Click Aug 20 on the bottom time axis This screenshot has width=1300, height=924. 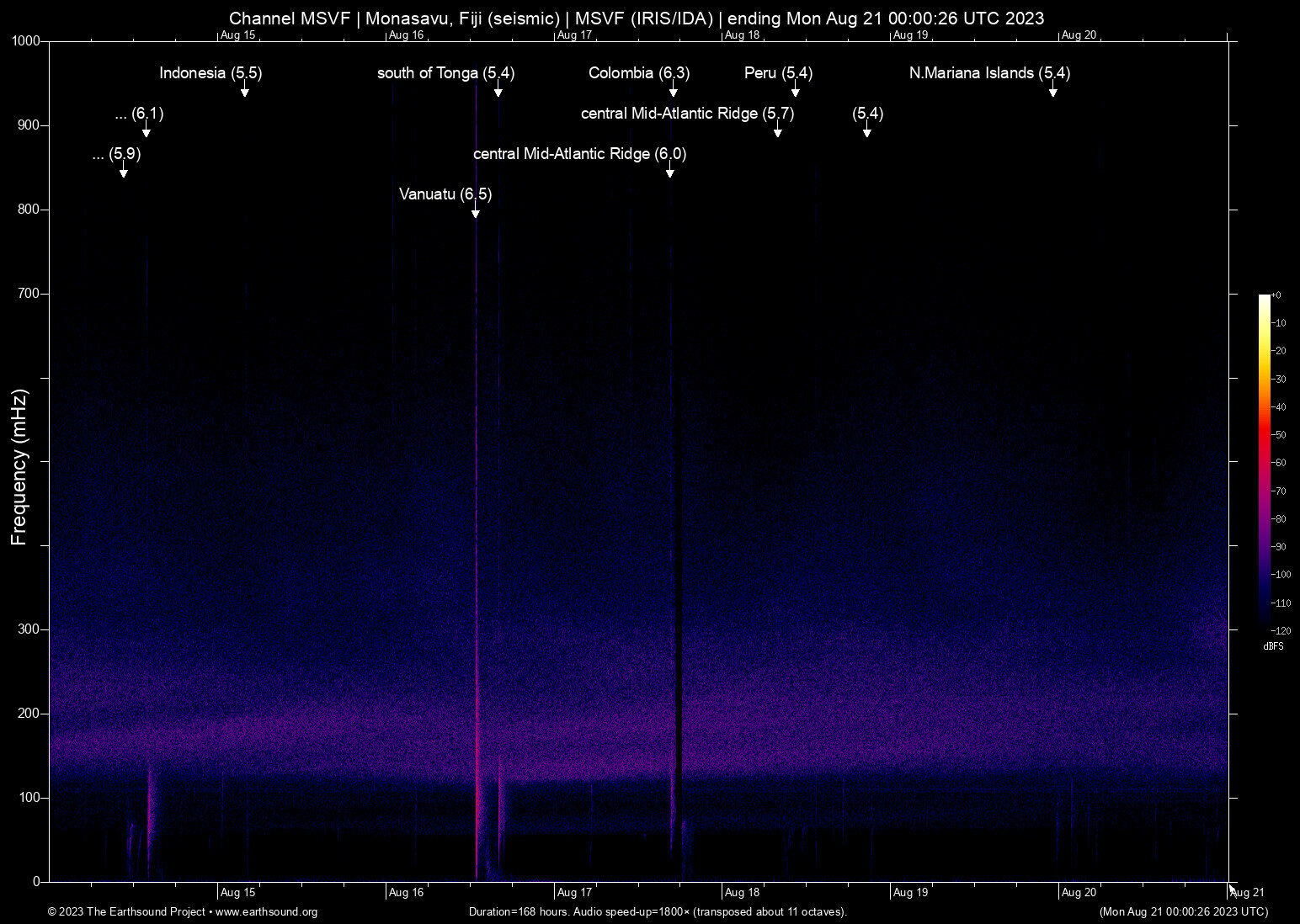(x=1079, y=893)
